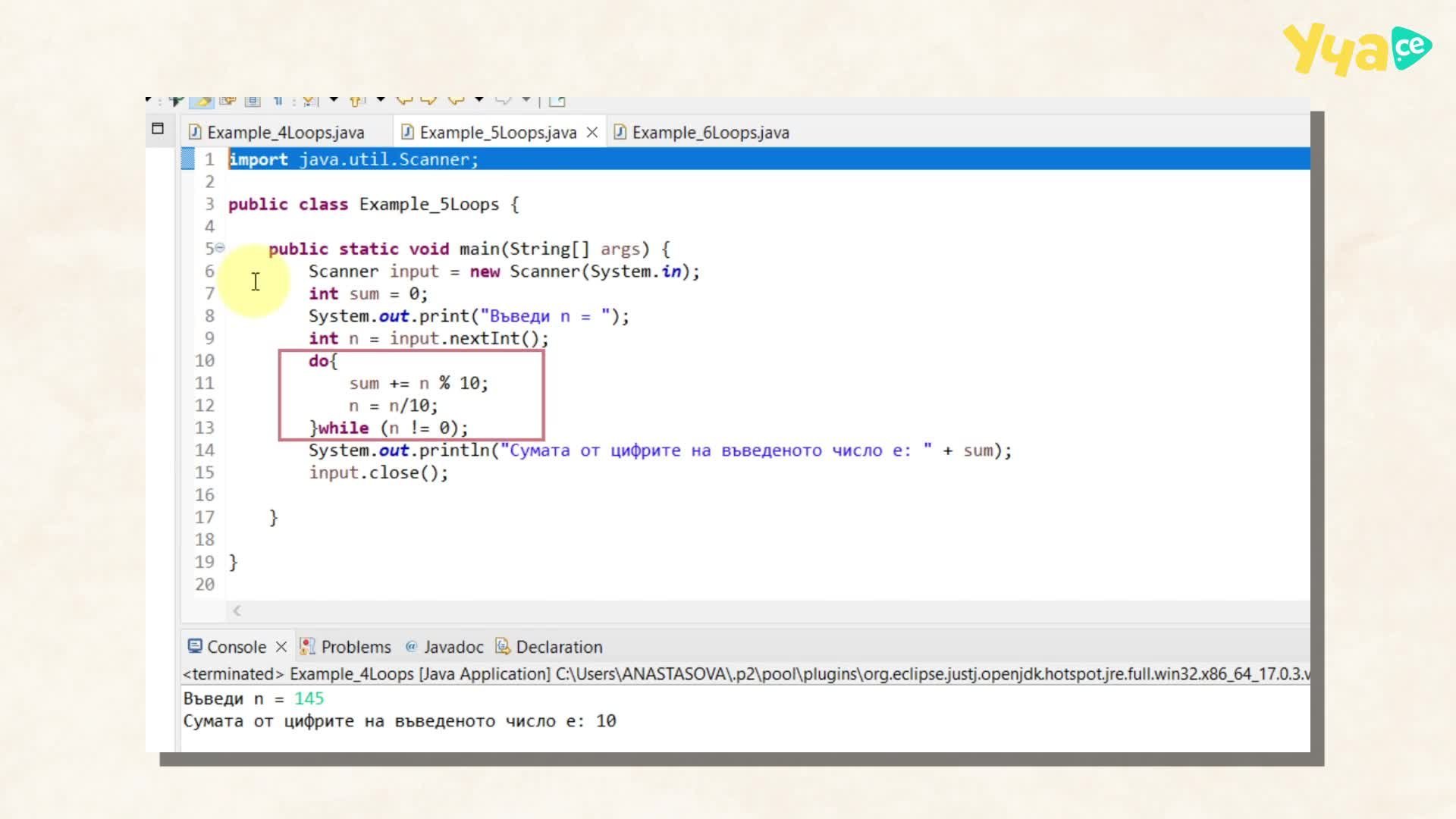Screen dimensions: 1456x819
Task: Click the Problems view icon
Action: [x=307, y=646]
